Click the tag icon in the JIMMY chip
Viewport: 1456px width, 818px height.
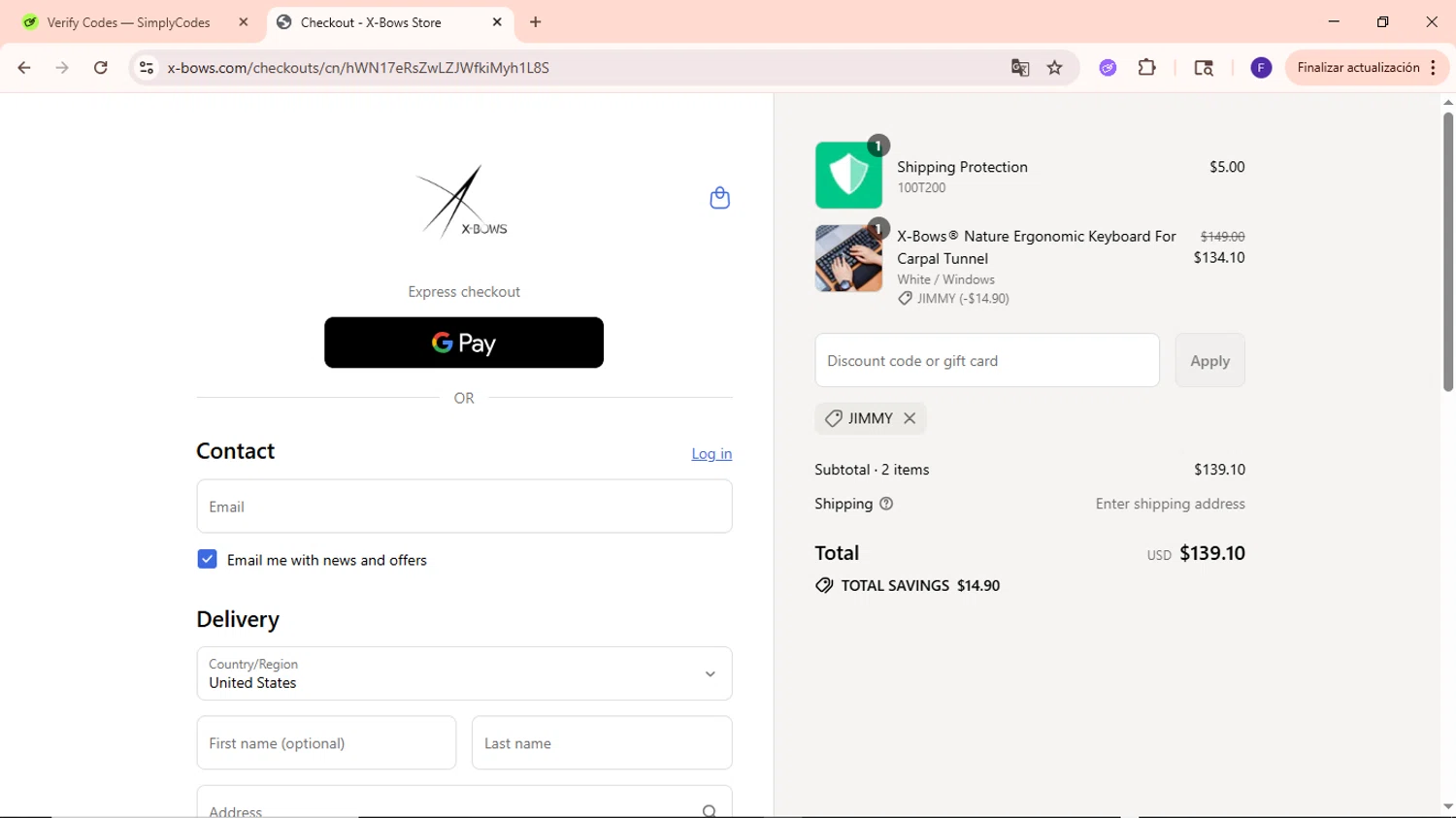pyautogui.click(x=833, y=418)
